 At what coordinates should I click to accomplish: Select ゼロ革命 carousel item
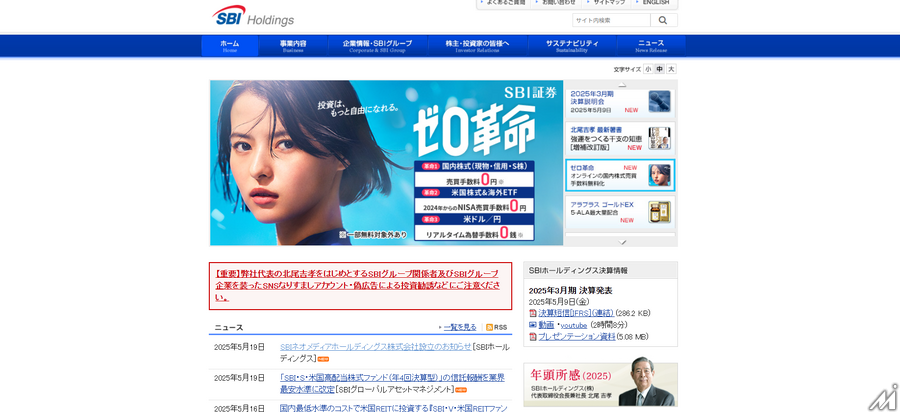620,175
